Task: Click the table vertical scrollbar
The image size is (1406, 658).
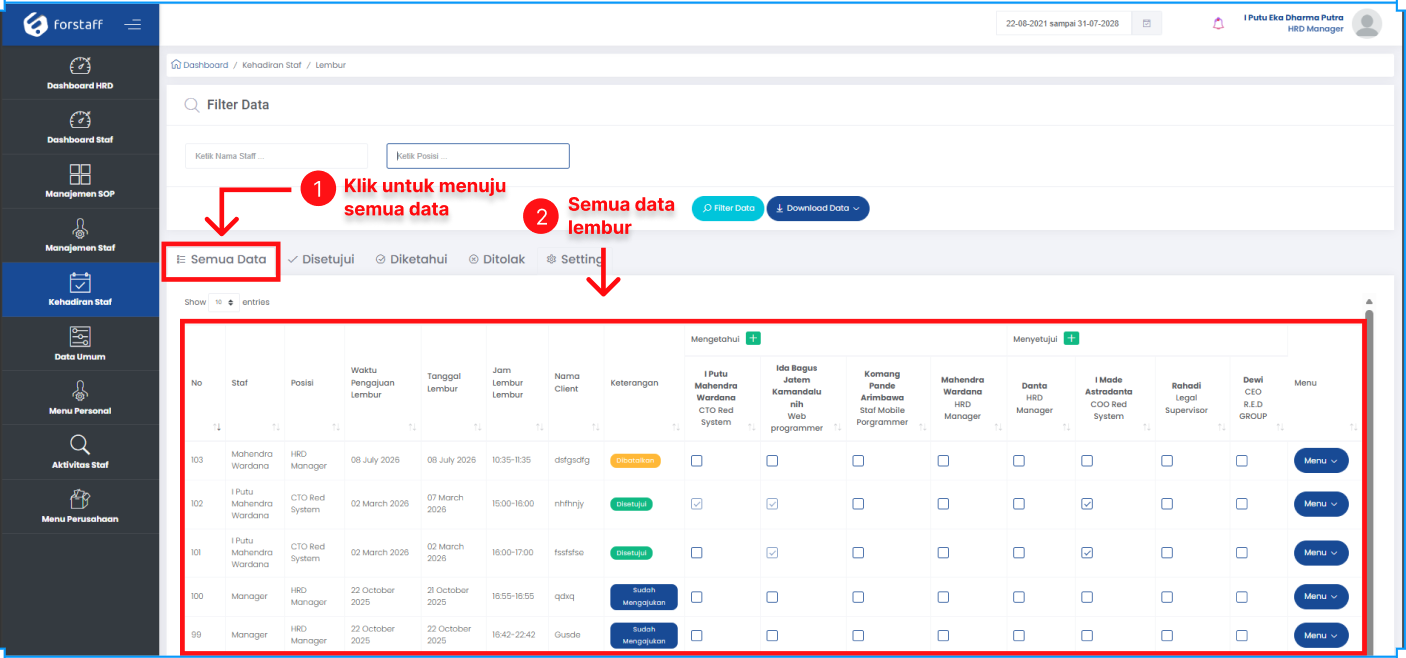Action: 1370,480
